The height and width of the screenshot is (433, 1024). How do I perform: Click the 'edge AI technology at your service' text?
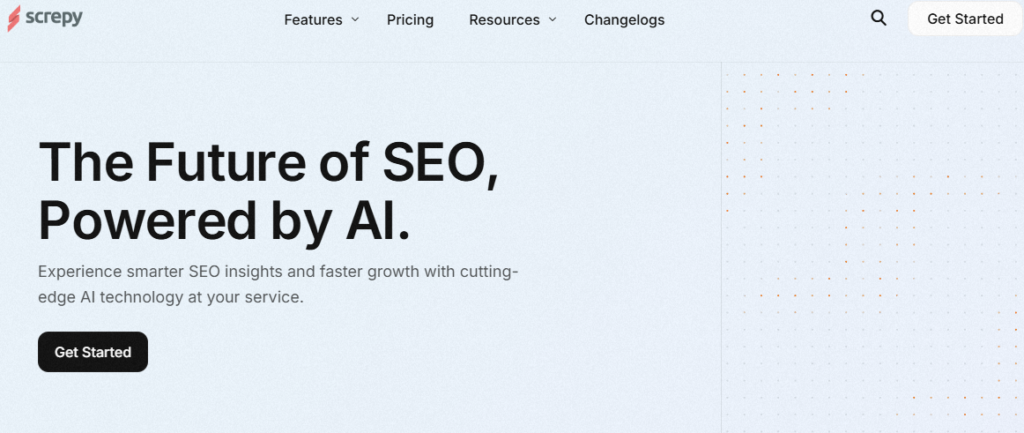click(x=171, y=297)
